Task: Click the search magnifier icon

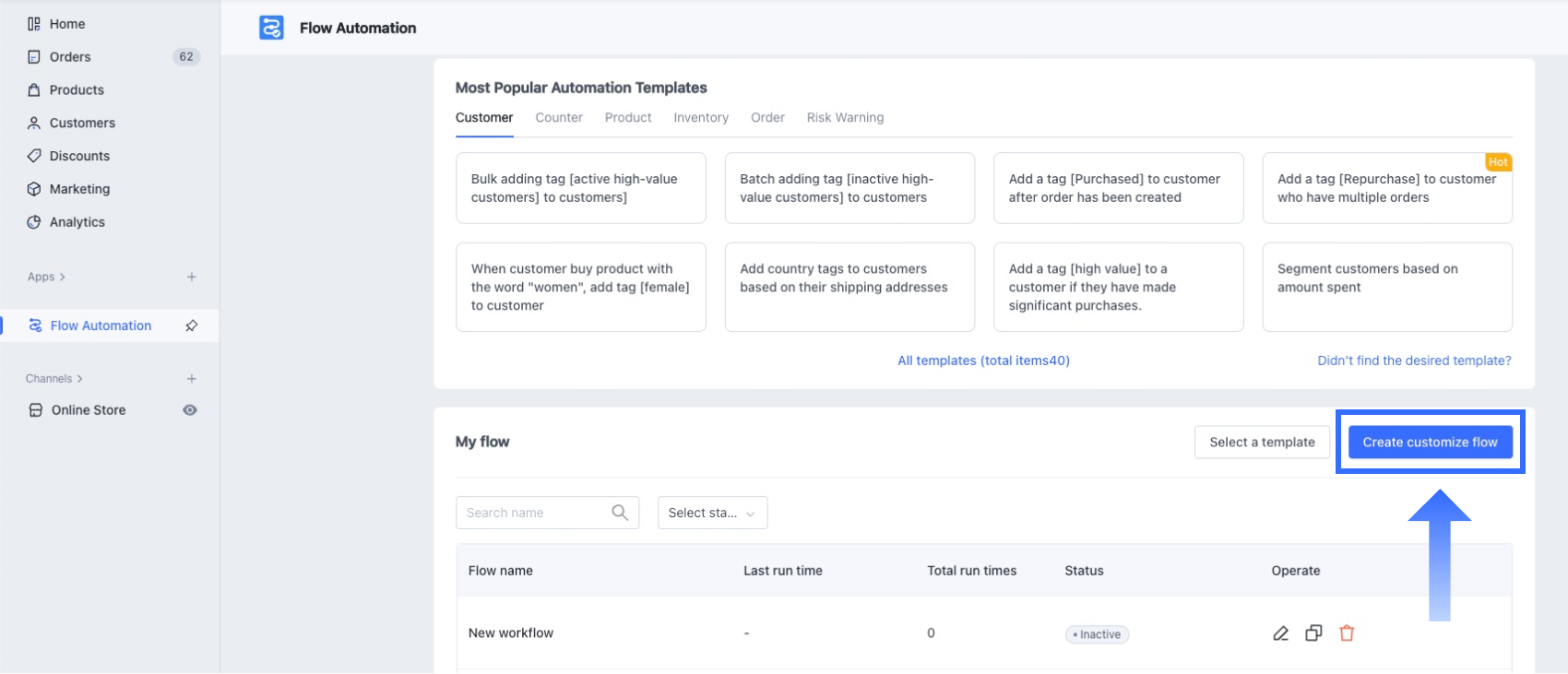Action: coord(620,513)
